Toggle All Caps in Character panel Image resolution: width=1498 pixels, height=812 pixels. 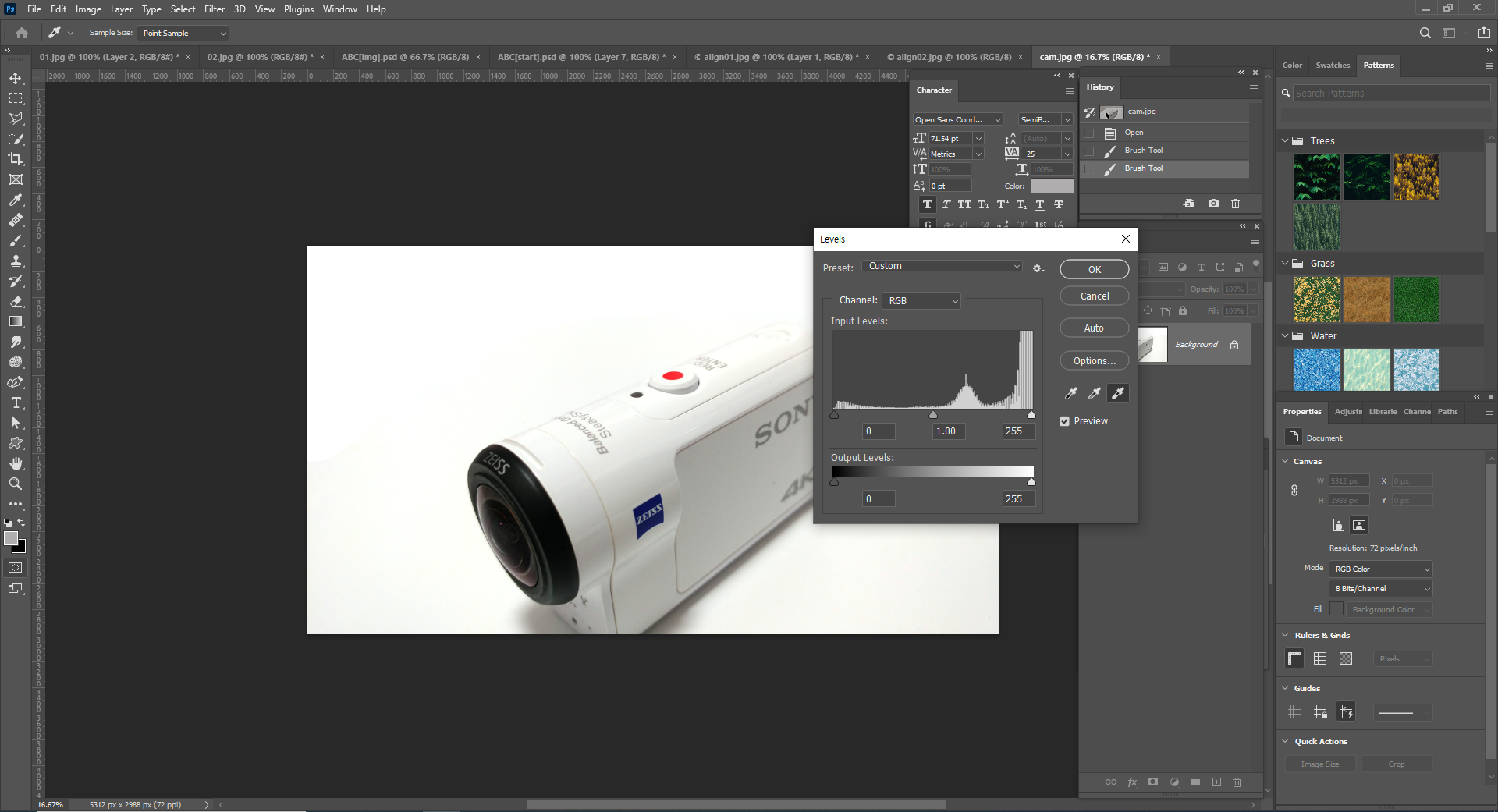pos(964,205)
